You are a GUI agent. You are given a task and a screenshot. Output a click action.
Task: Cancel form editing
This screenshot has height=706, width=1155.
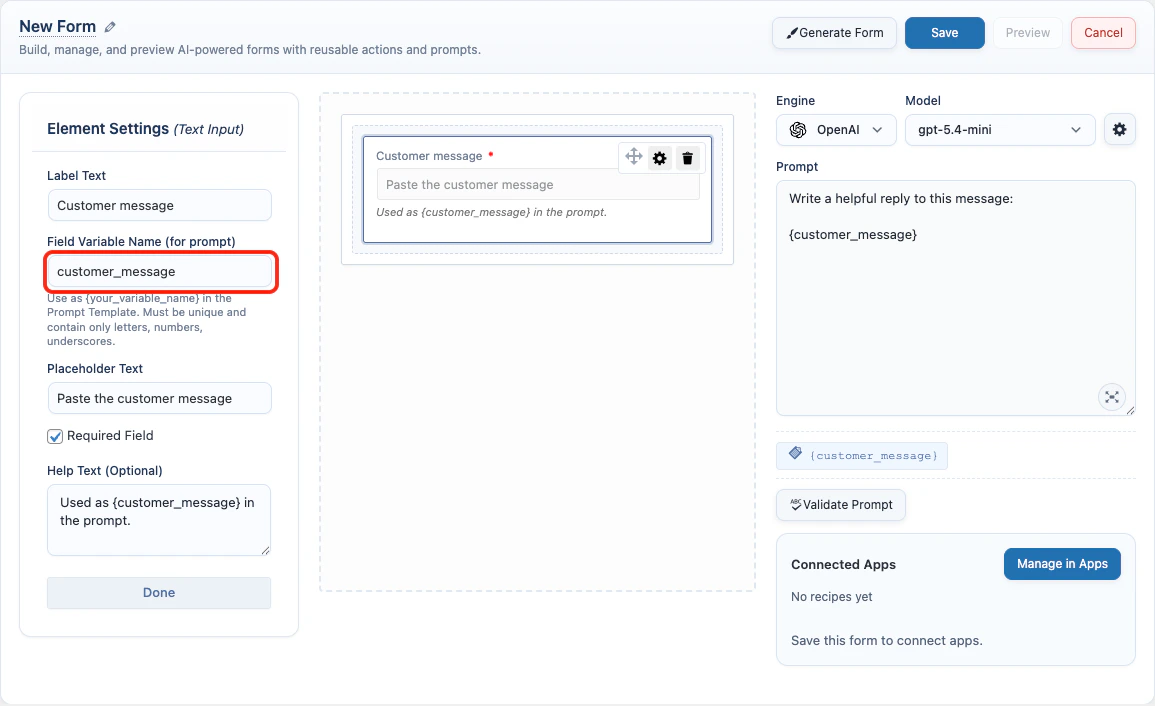click(1102, 32)
